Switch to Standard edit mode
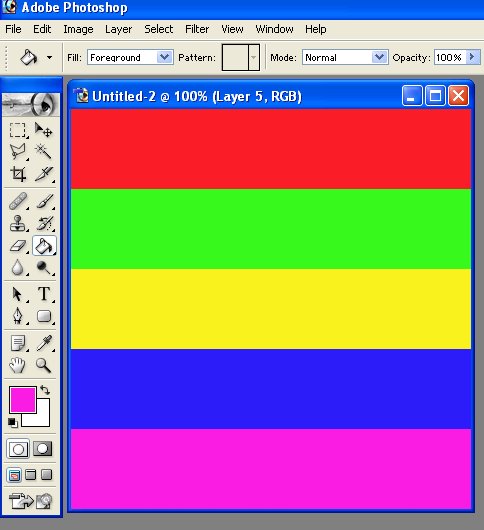484x530 pixels. click(x=18, y=449)
